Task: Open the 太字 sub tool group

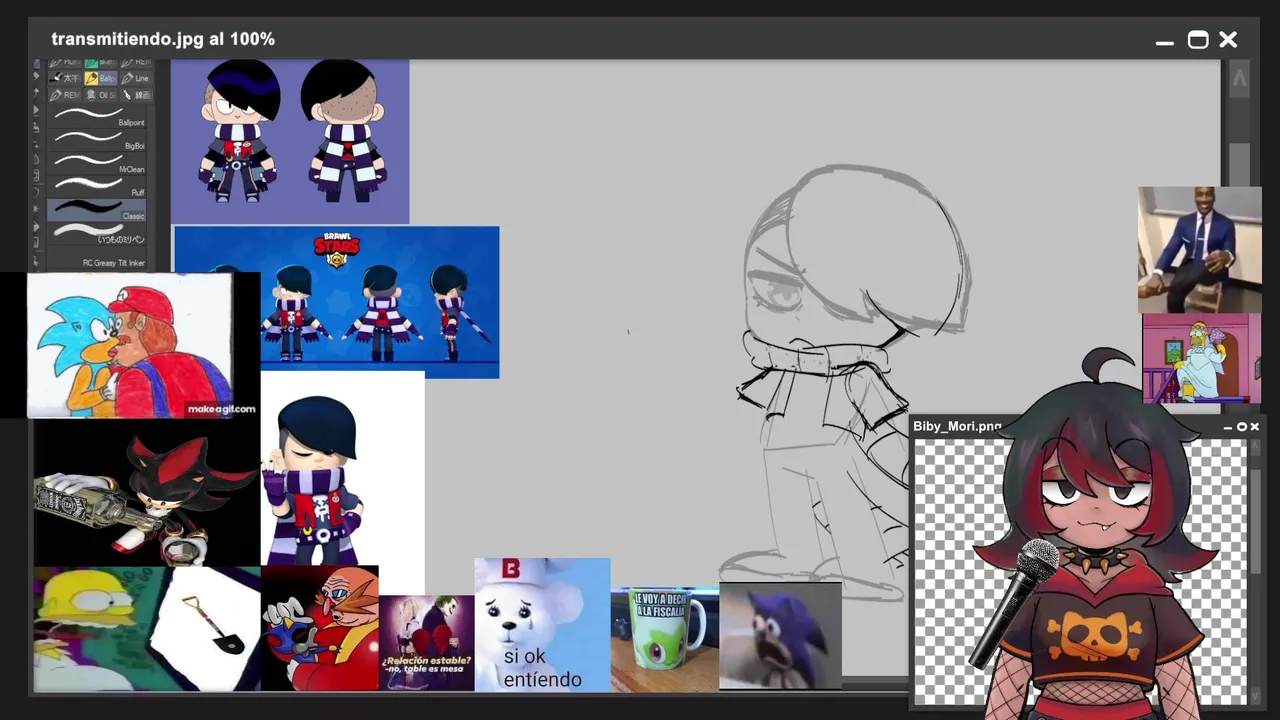Action: [65, 78]
